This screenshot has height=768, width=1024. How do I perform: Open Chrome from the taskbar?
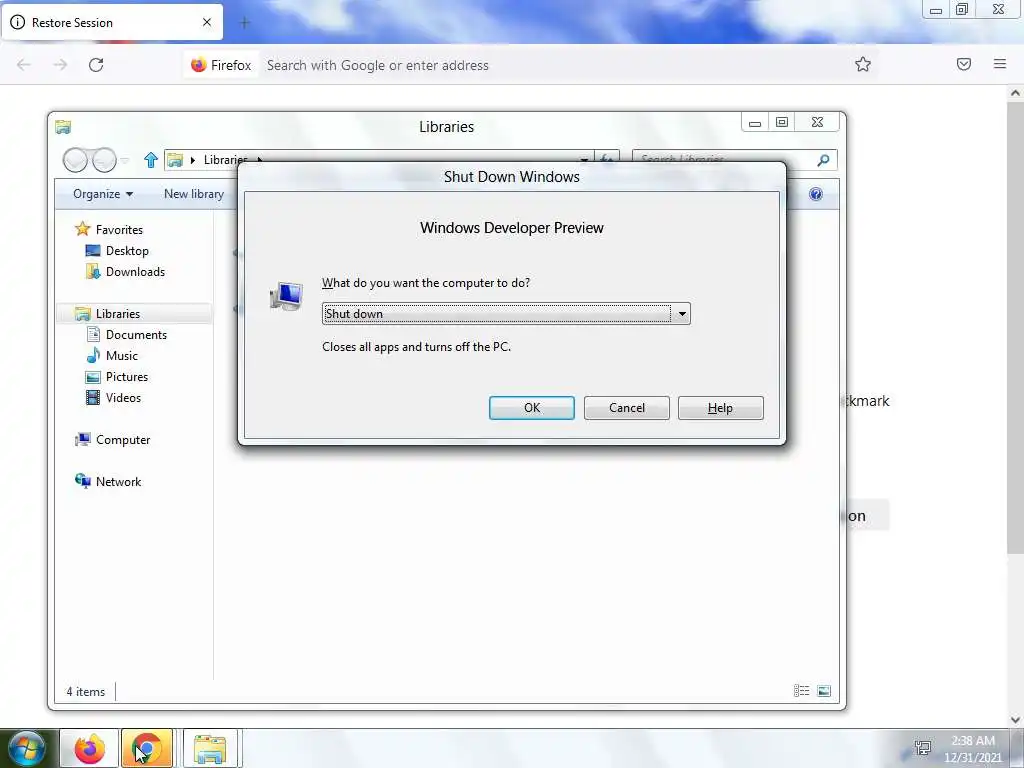click(147, 748)
